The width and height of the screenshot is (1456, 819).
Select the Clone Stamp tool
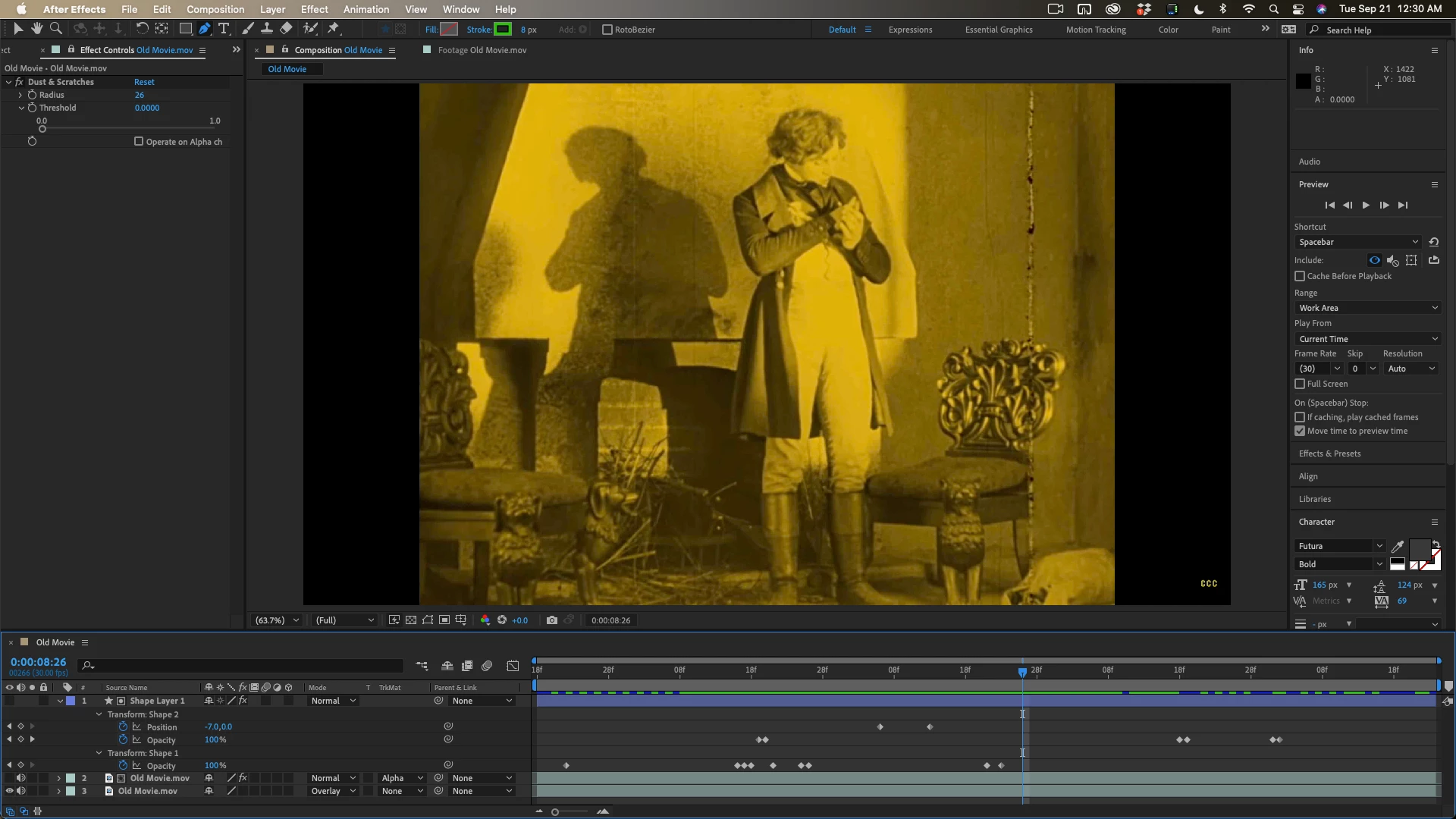(x=267, y=29)
